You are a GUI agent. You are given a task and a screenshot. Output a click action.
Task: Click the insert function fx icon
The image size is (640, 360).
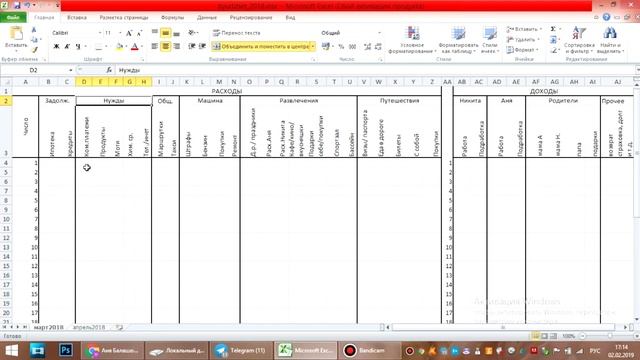pos(109,70)
